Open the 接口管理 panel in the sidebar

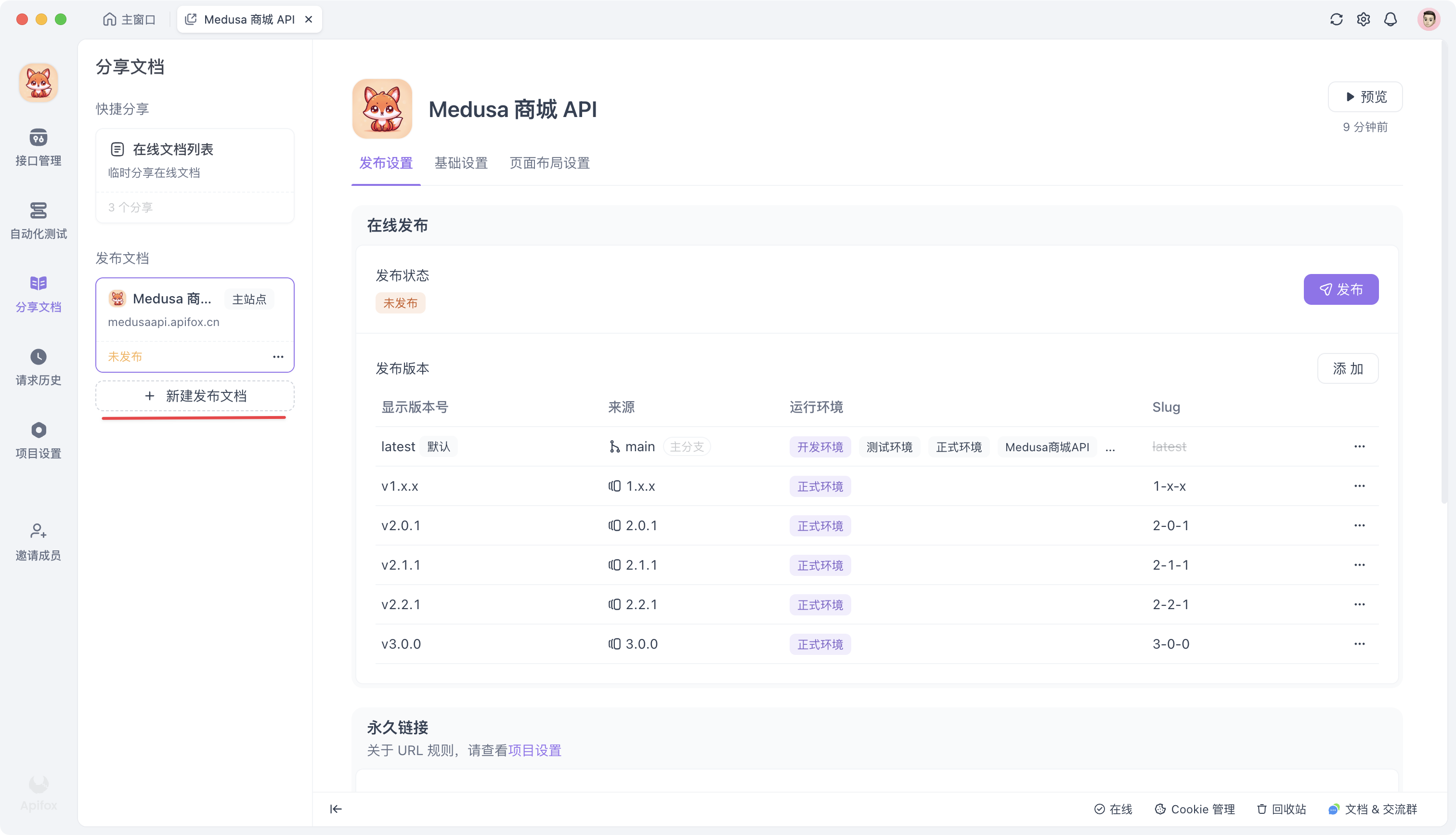click(x=38, y=148)
